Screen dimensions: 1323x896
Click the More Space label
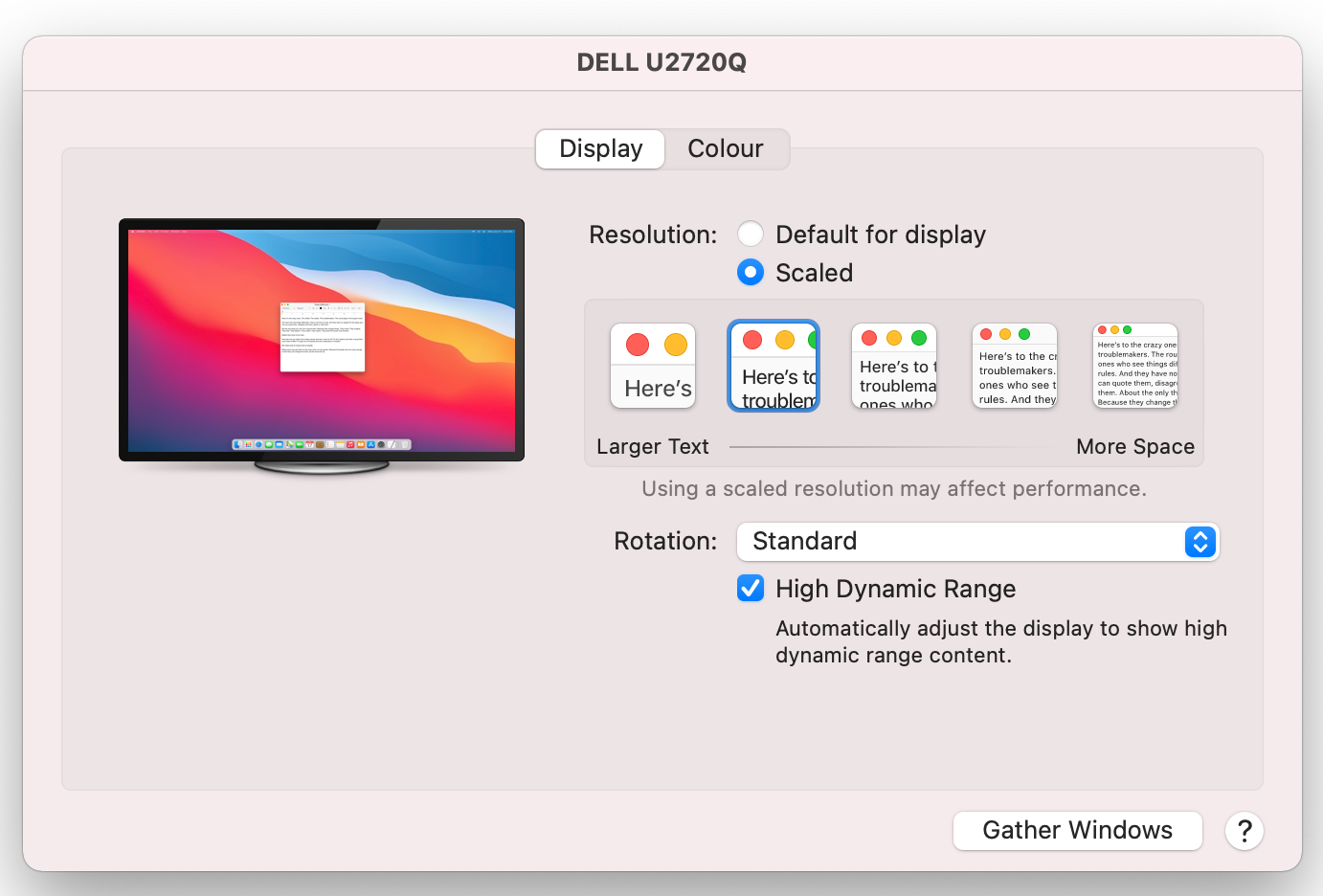(1135, 447)
